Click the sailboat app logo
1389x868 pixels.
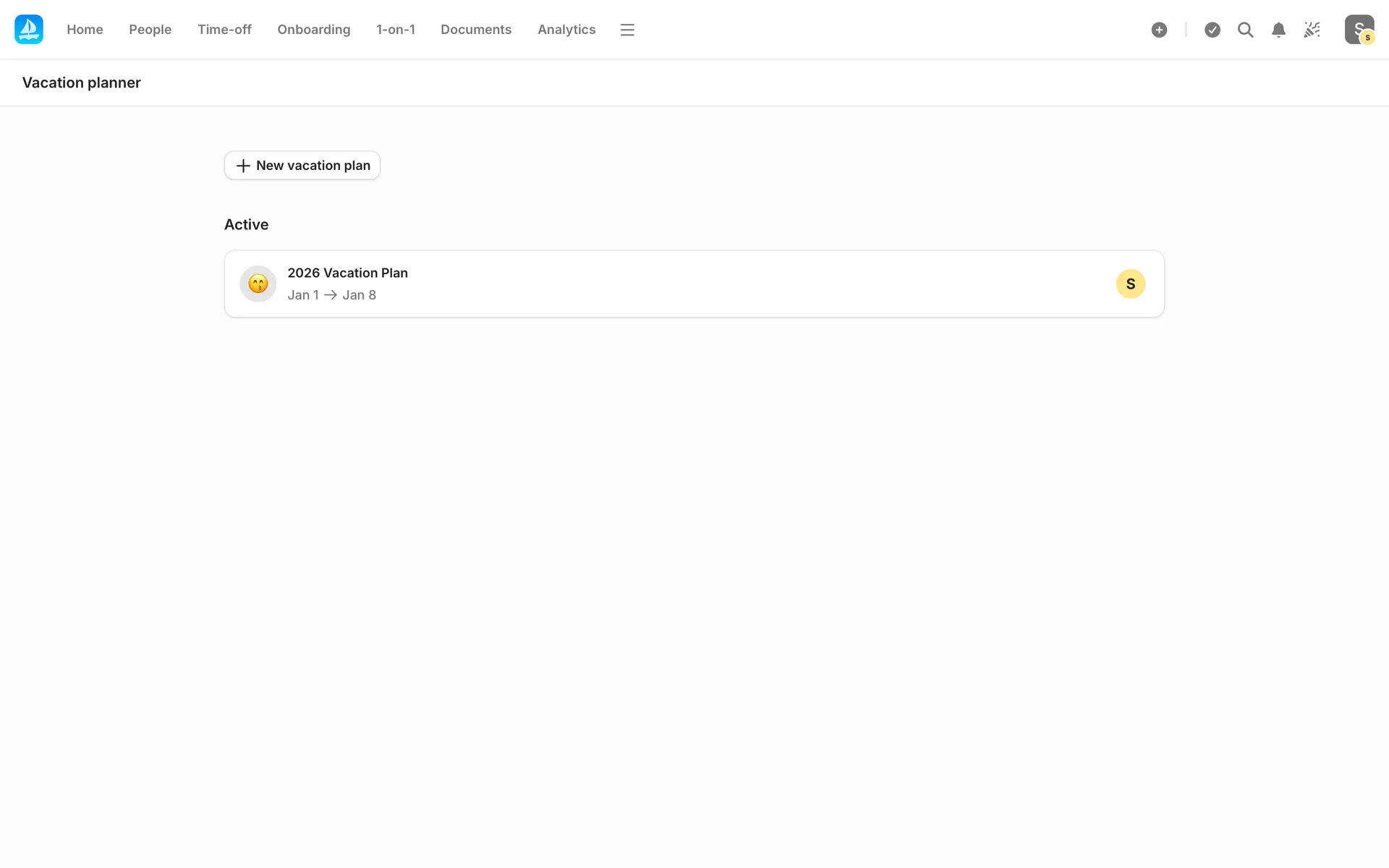pyautogui.click(x=29, y=30)
